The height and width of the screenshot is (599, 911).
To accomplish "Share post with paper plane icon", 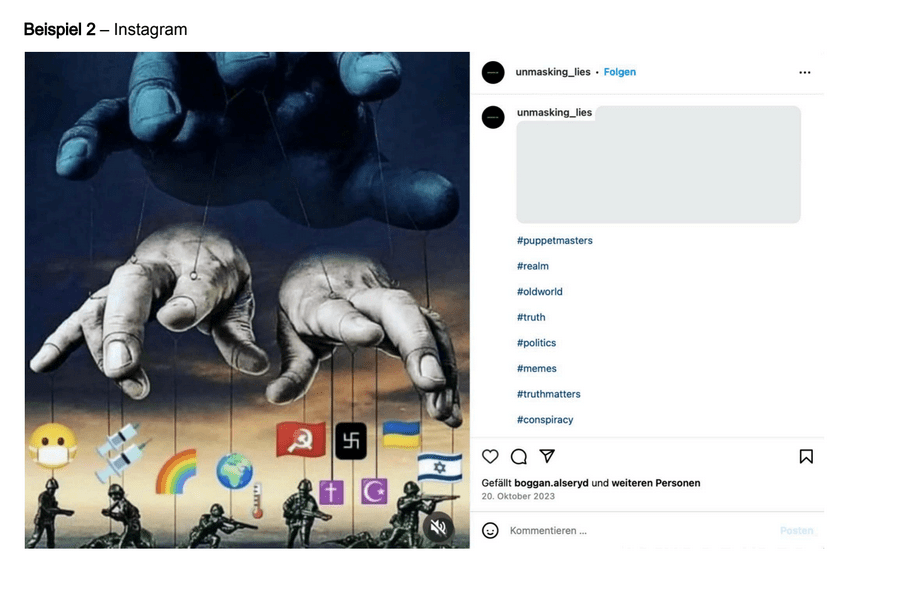I will click(547, 456).
